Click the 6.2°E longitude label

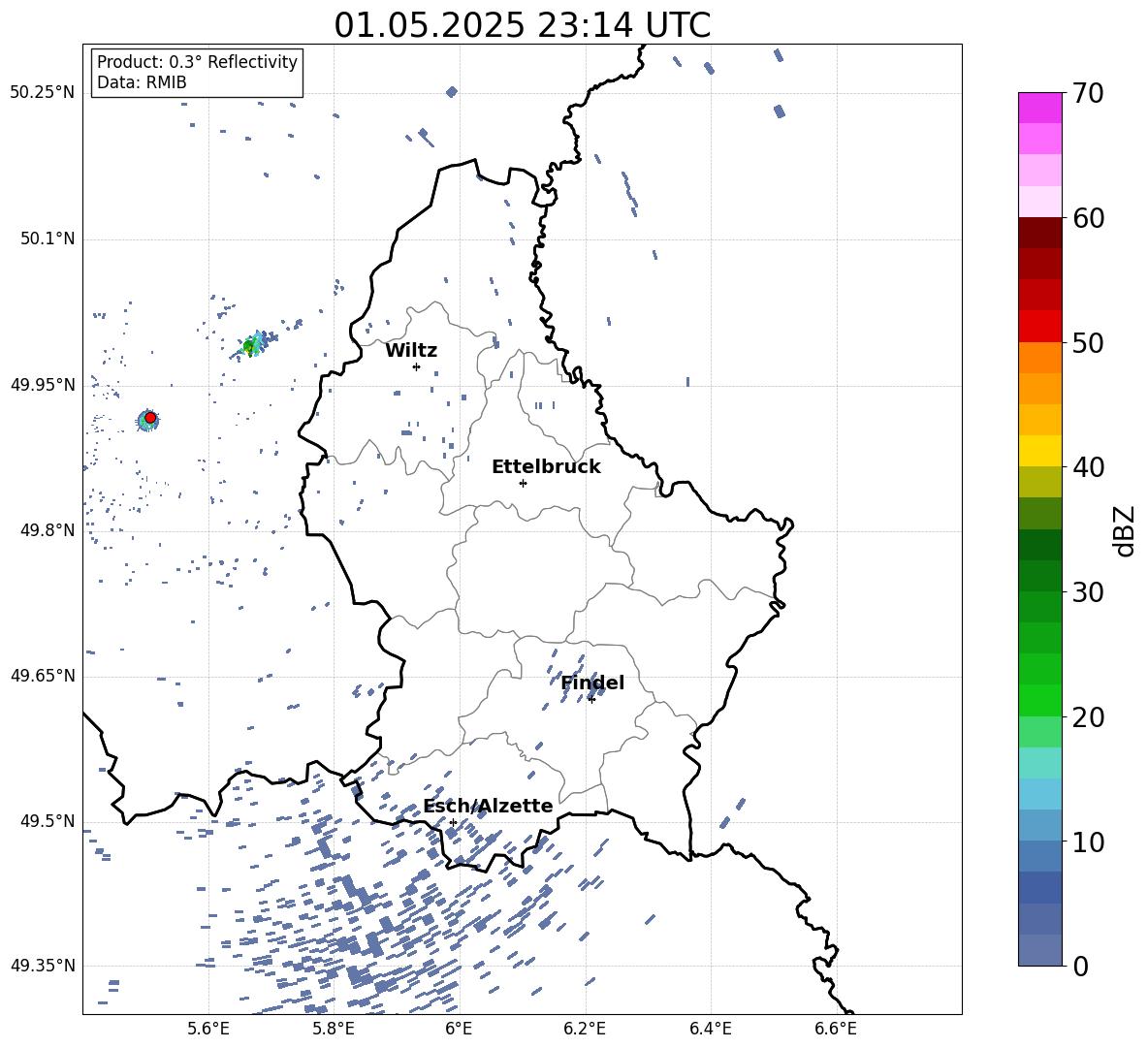pos(585,1029)
